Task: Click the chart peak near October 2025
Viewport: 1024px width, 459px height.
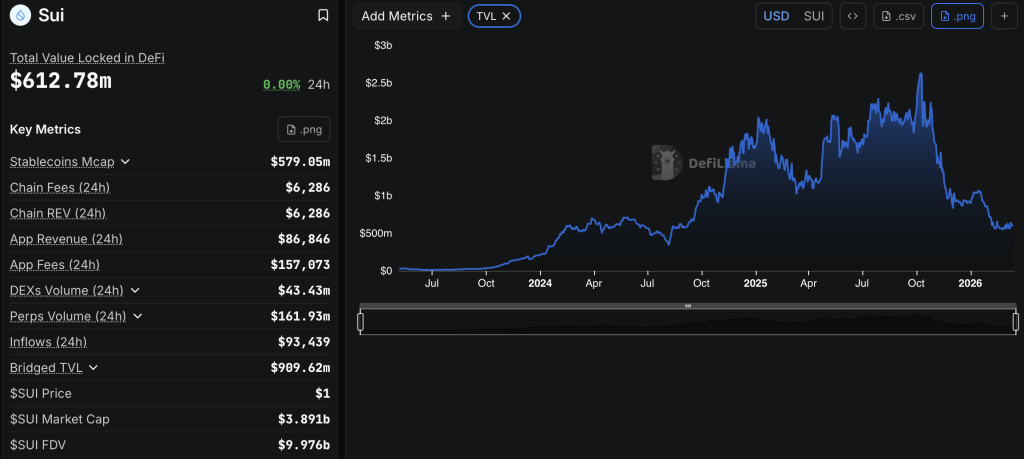Action: [921, 74]
